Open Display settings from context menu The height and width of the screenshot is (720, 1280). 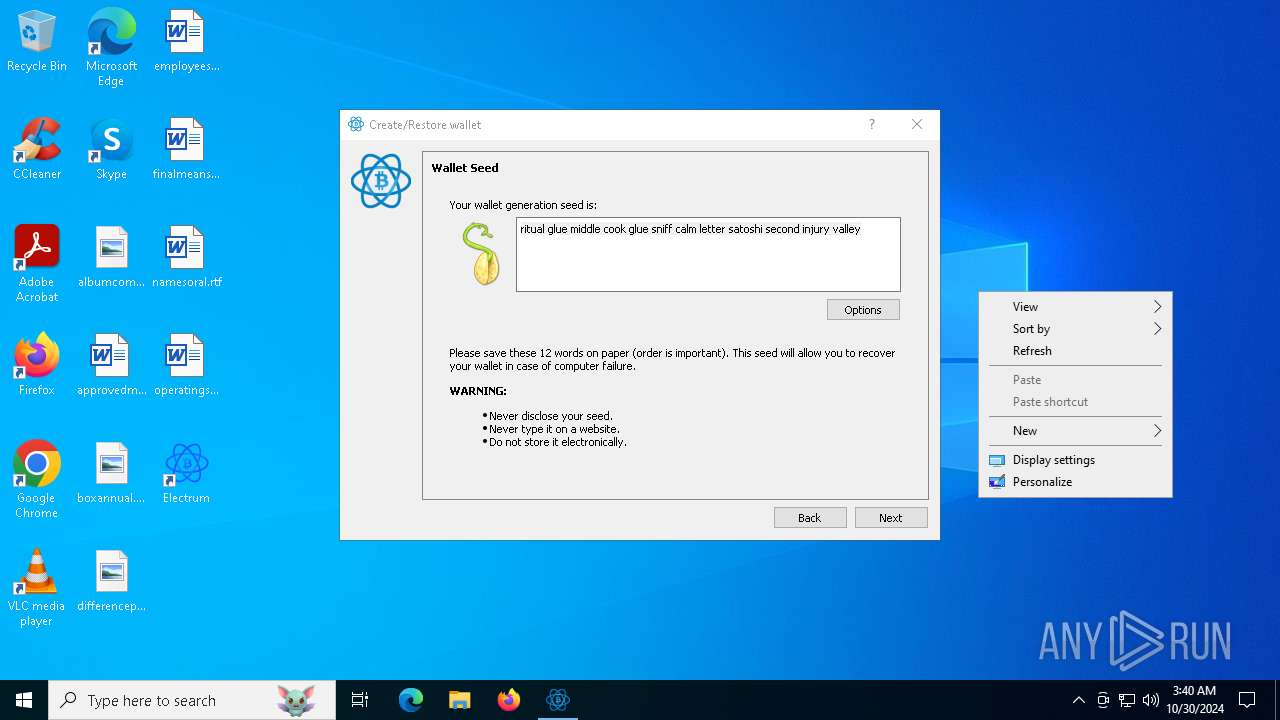pos(1075,460)
